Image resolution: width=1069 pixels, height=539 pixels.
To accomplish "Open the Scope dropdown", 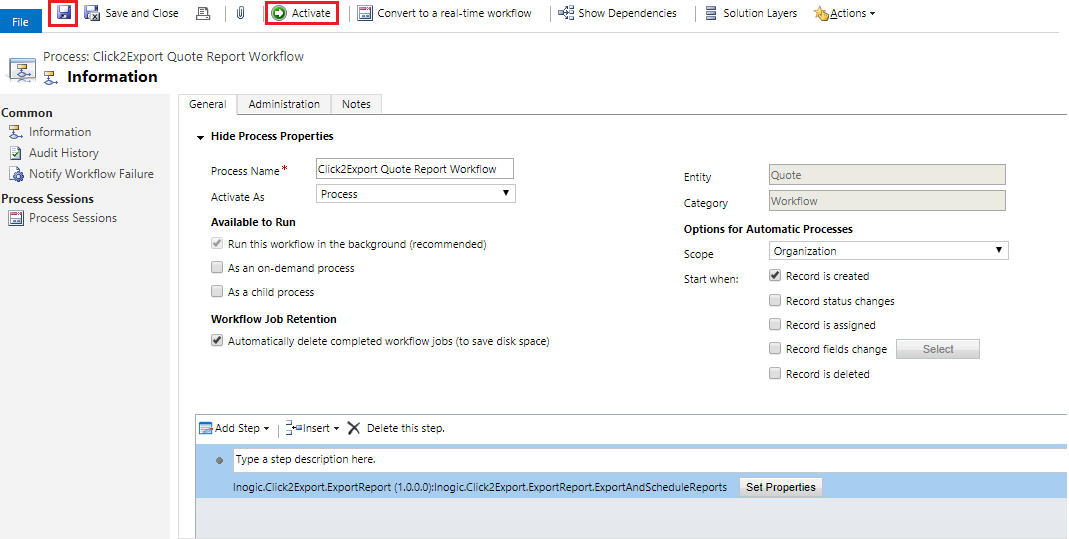I will pos(888,251).
